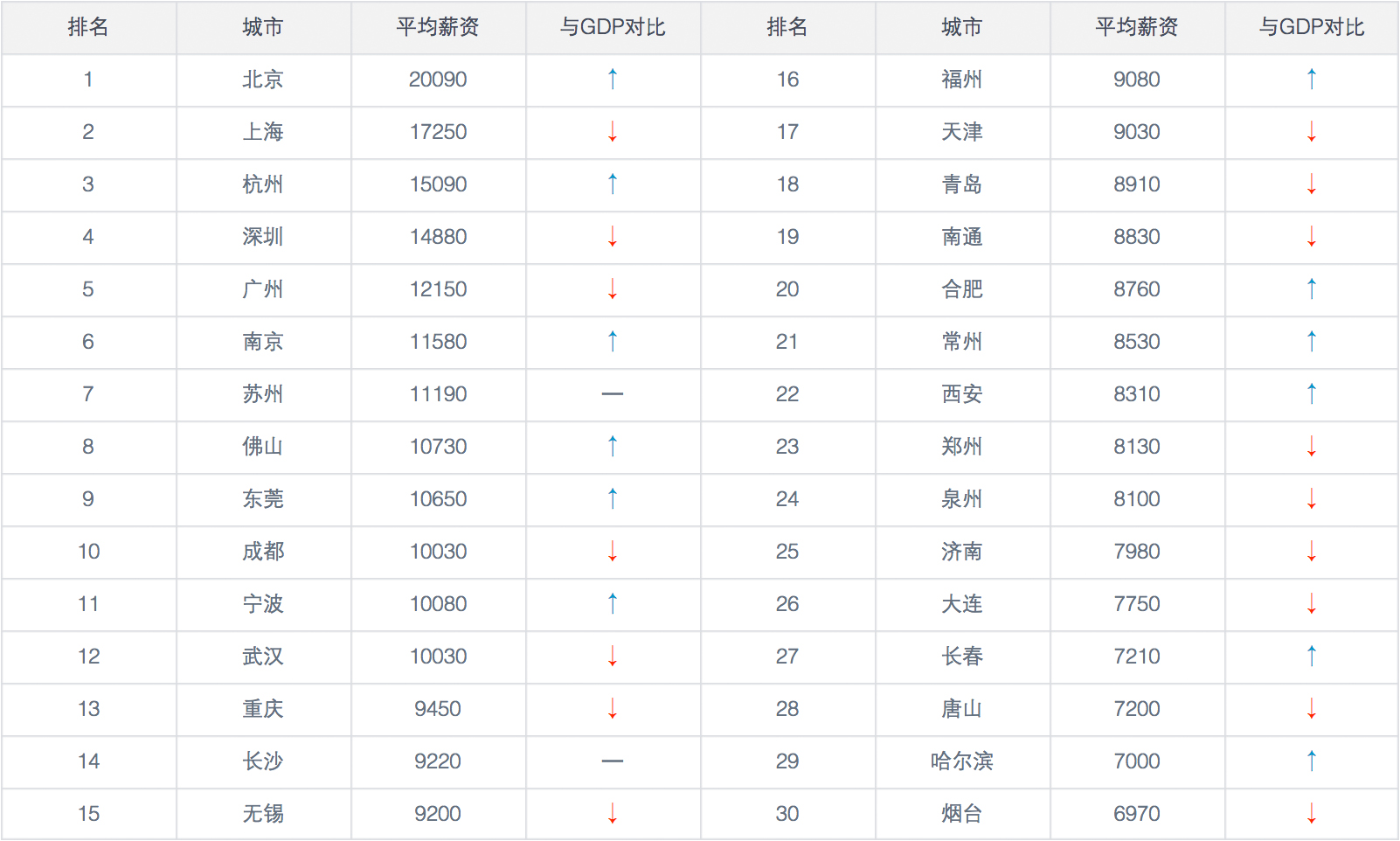Click the salary value 9030
Image resolution: width=1400 pixels, height=841 pixels.
[1137, 132]
